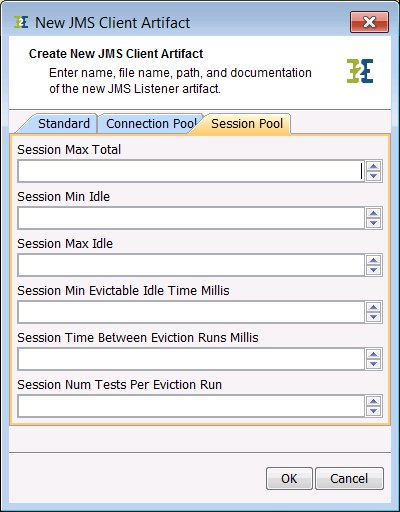Focus the Session Max Total field

(x=191, y=171)
